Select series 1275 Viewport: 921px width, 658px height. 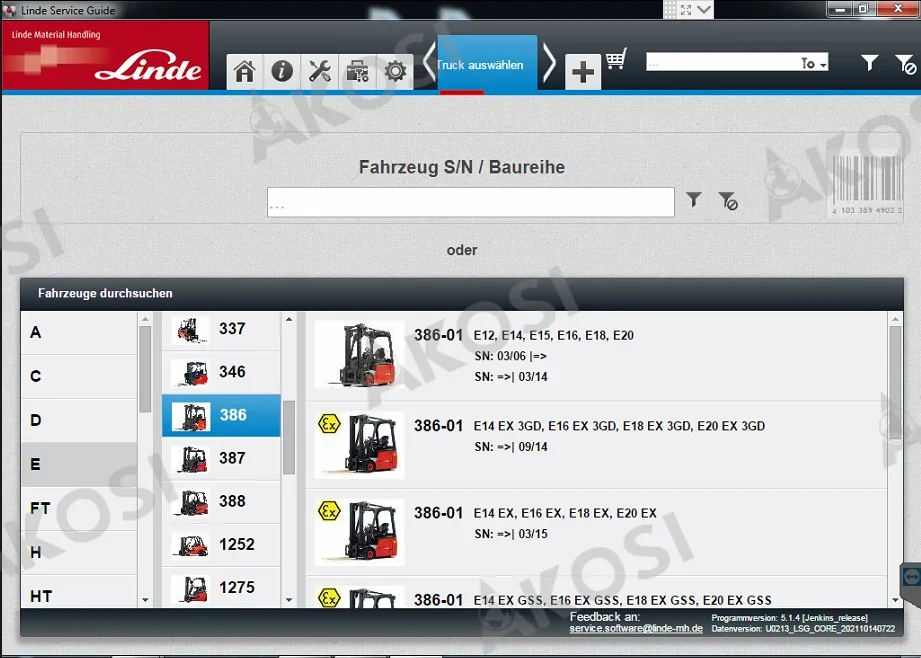[221, 588]
